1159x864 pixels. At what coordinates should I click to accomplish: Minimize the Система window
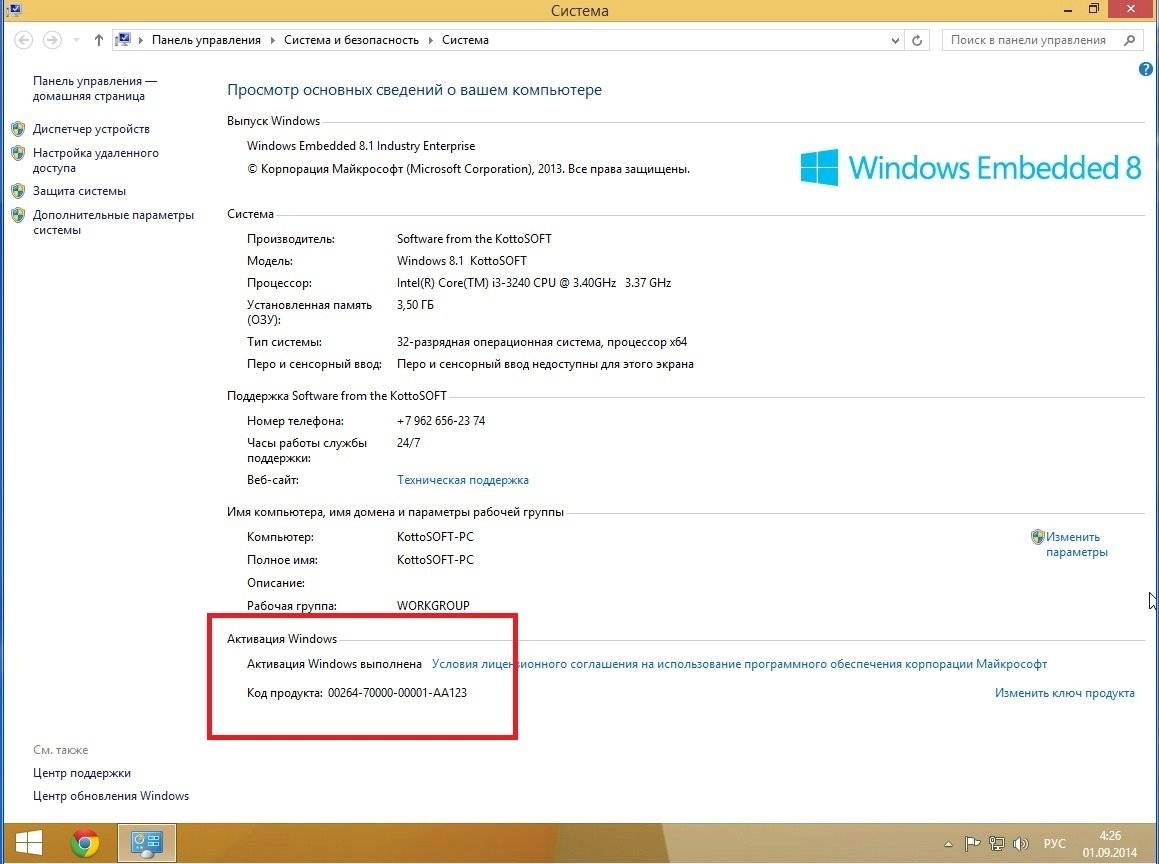1068,10
